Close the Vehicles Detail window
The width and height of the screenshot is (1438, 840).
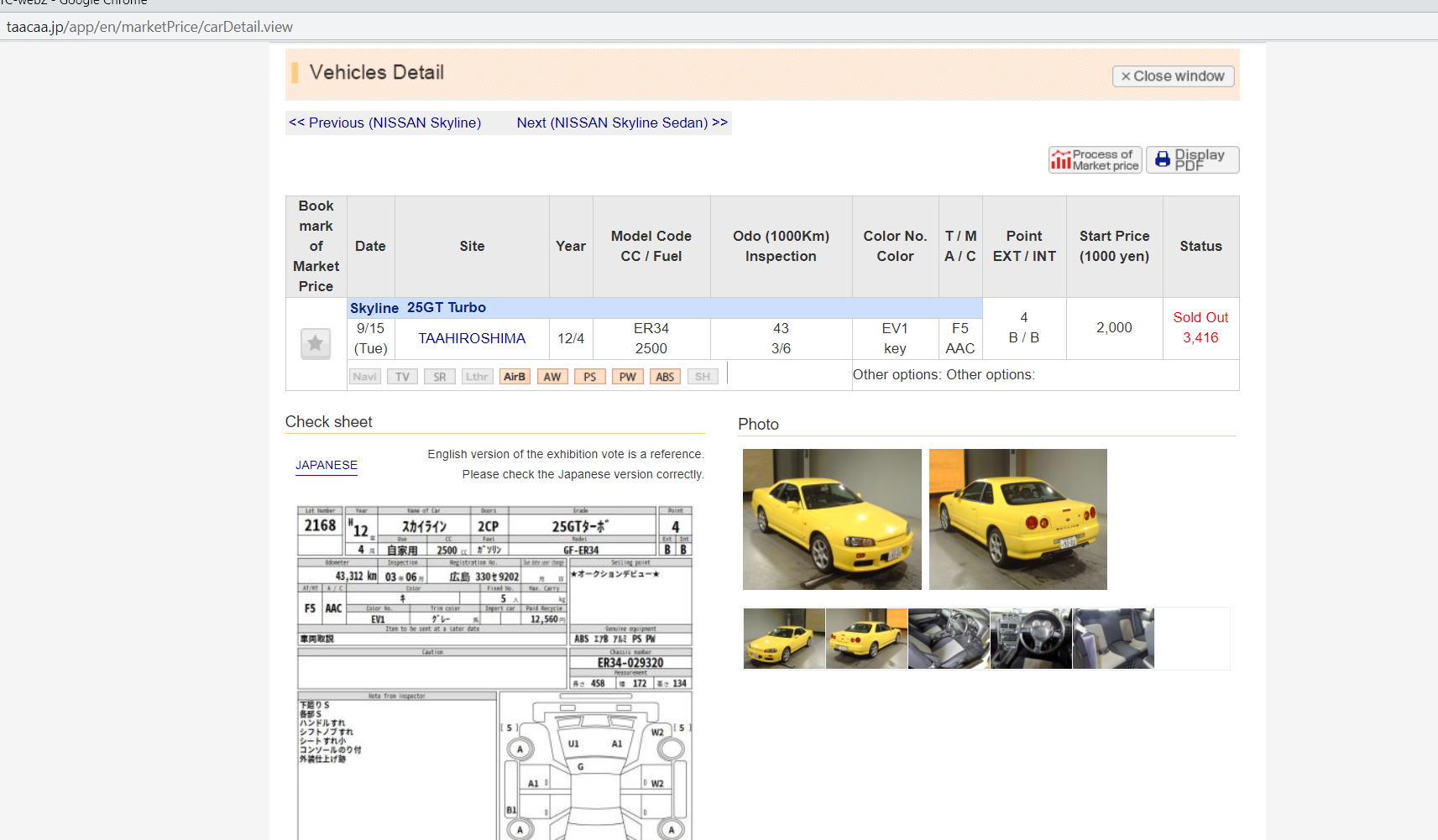click(x=1173, y=76)
